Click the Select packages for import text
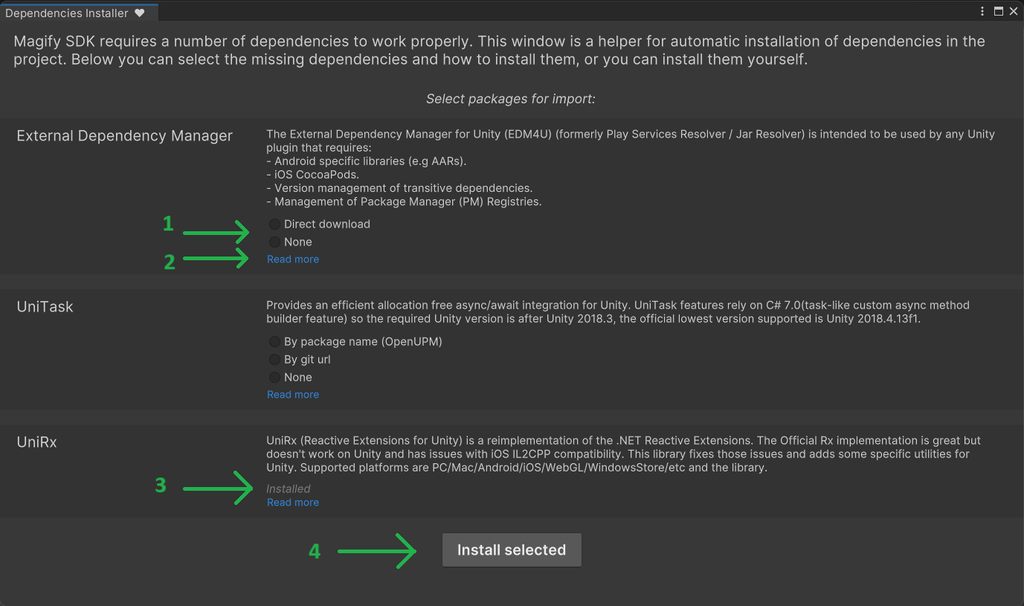This screenshot has width=1024, height=606. pyautogui.click(x=511, y=98)
